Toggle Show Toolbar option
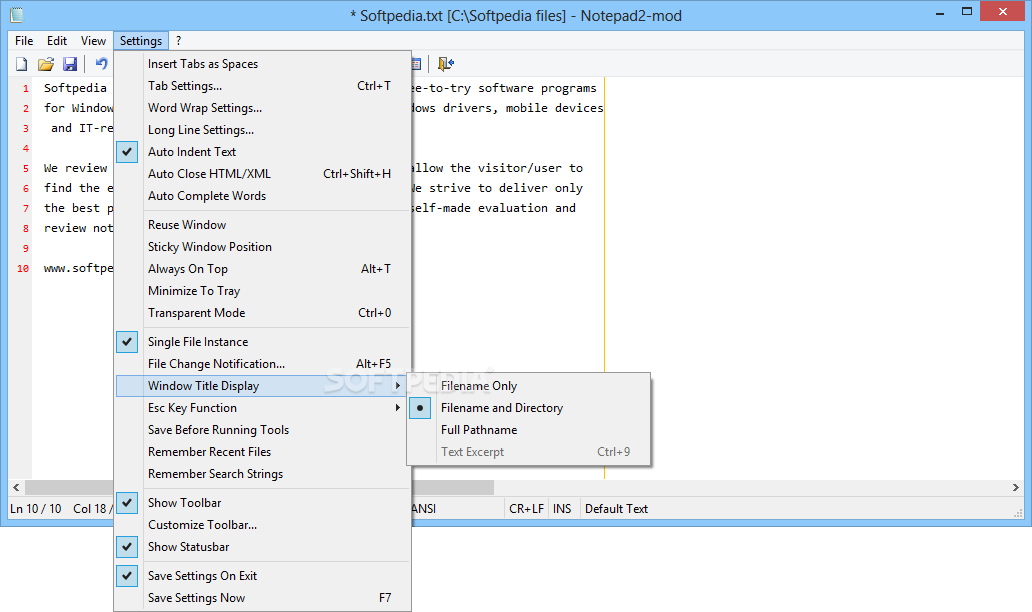The image size is (1032, 612). 262,503
